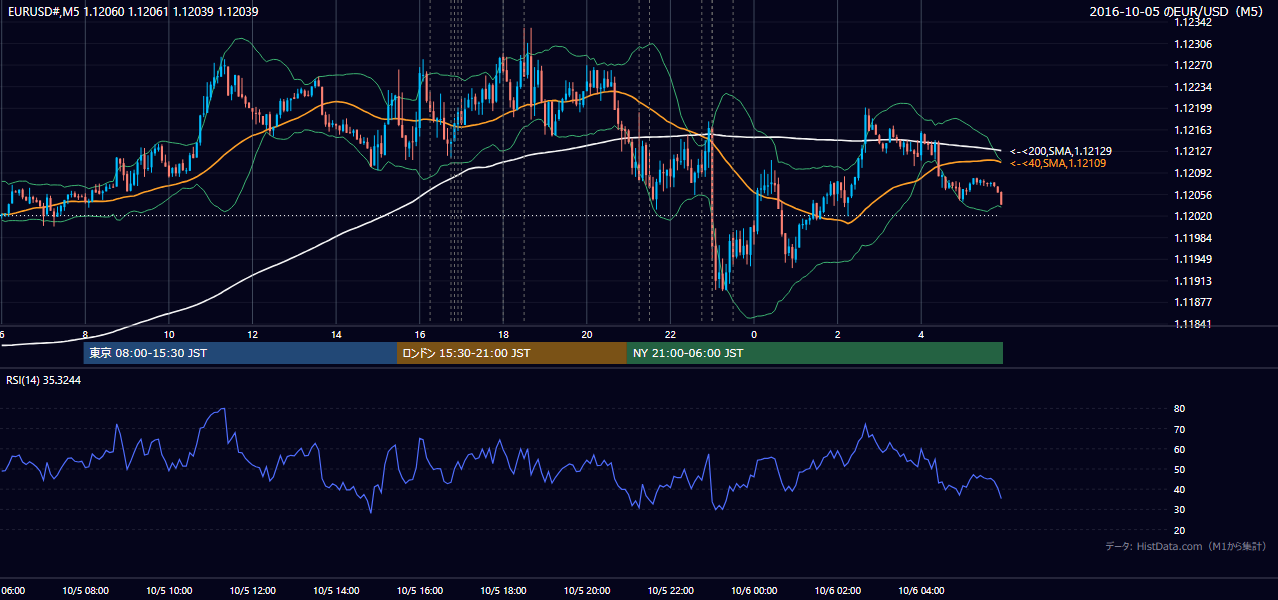Click price level 1.11984 on the axis
The height and width of the screenshot is (600, 1278).
(x=1193, y=238)
